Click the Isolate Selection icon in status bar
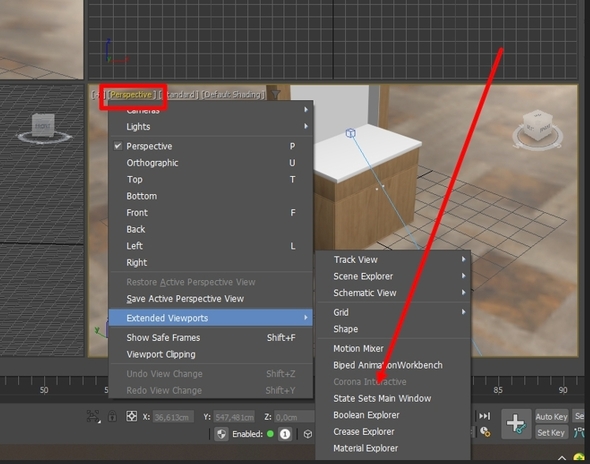 click(93, 417)
